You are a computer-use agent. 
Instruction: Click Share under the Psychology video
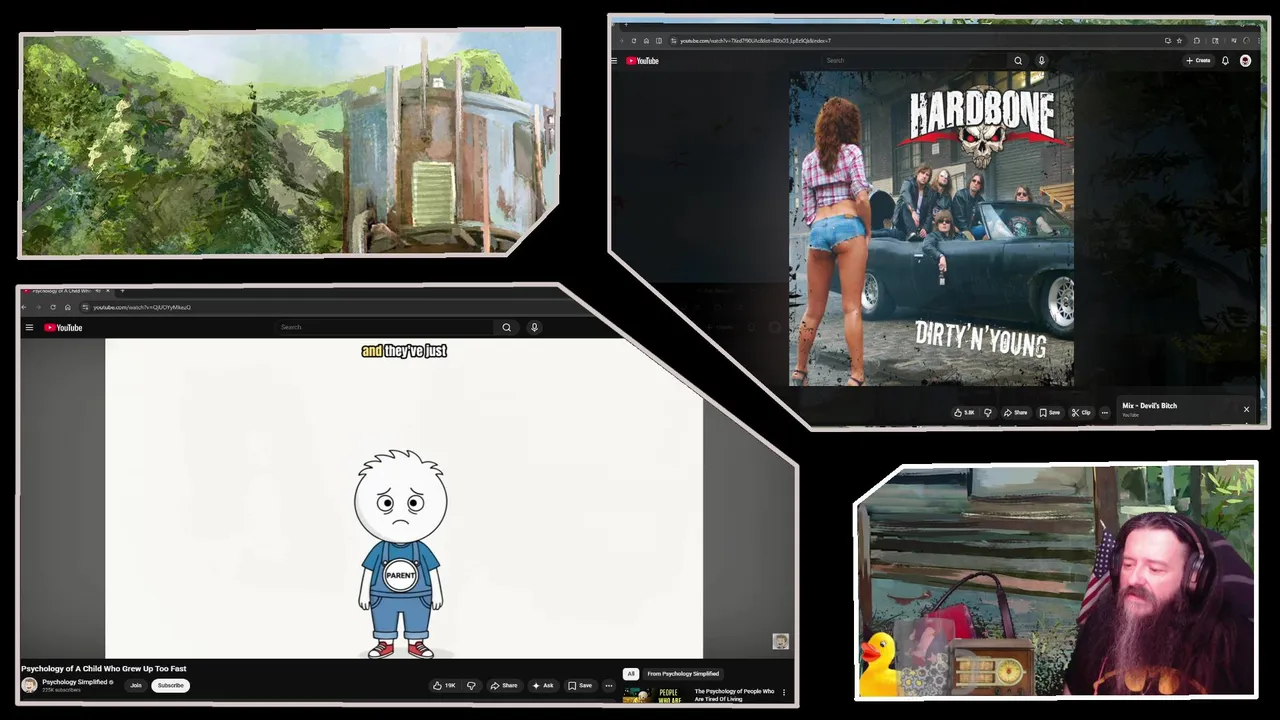[x=504, y=685]
